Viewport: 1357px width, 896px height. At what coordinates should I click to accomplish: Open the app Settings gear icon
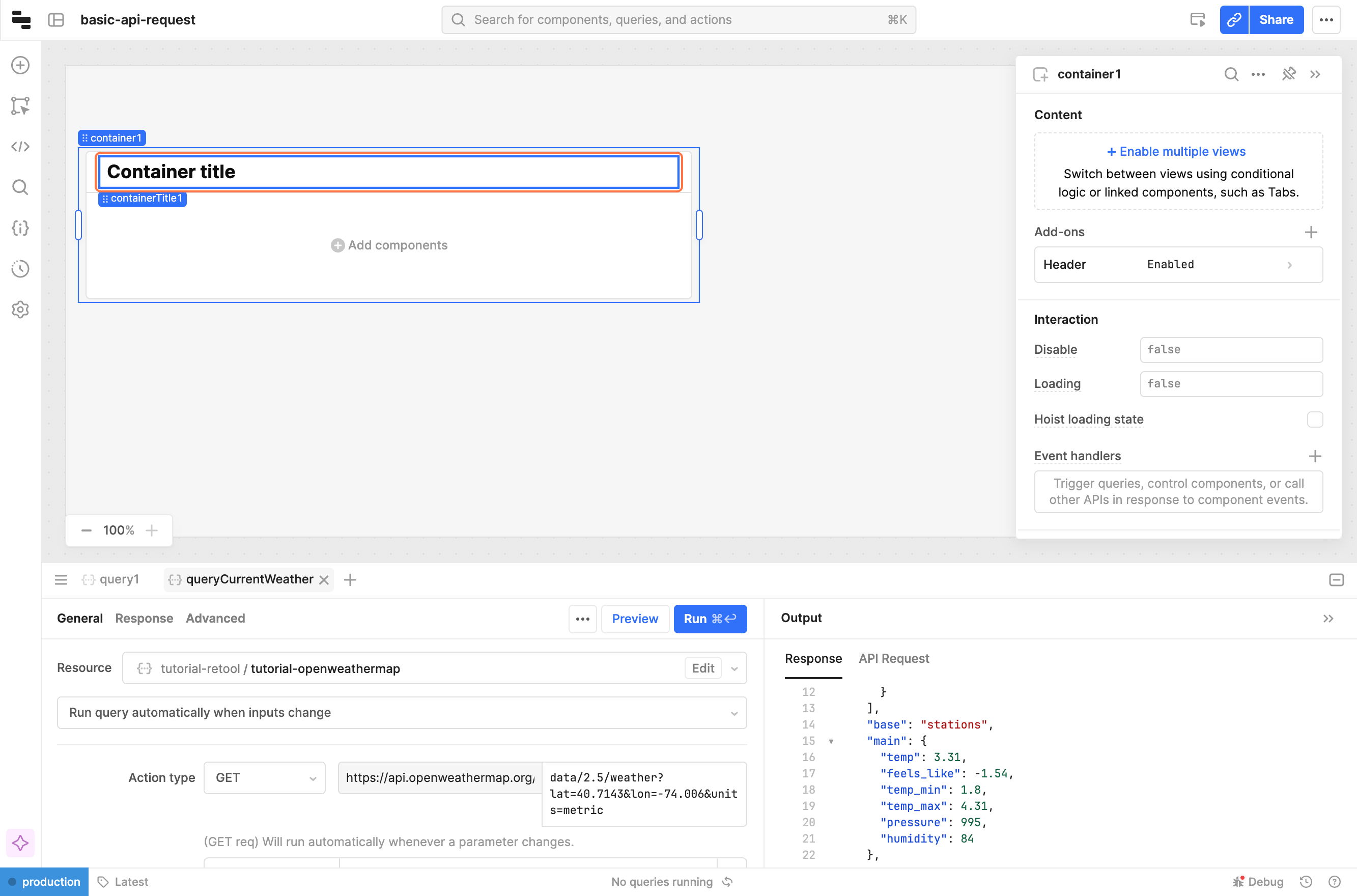[20, 309]
